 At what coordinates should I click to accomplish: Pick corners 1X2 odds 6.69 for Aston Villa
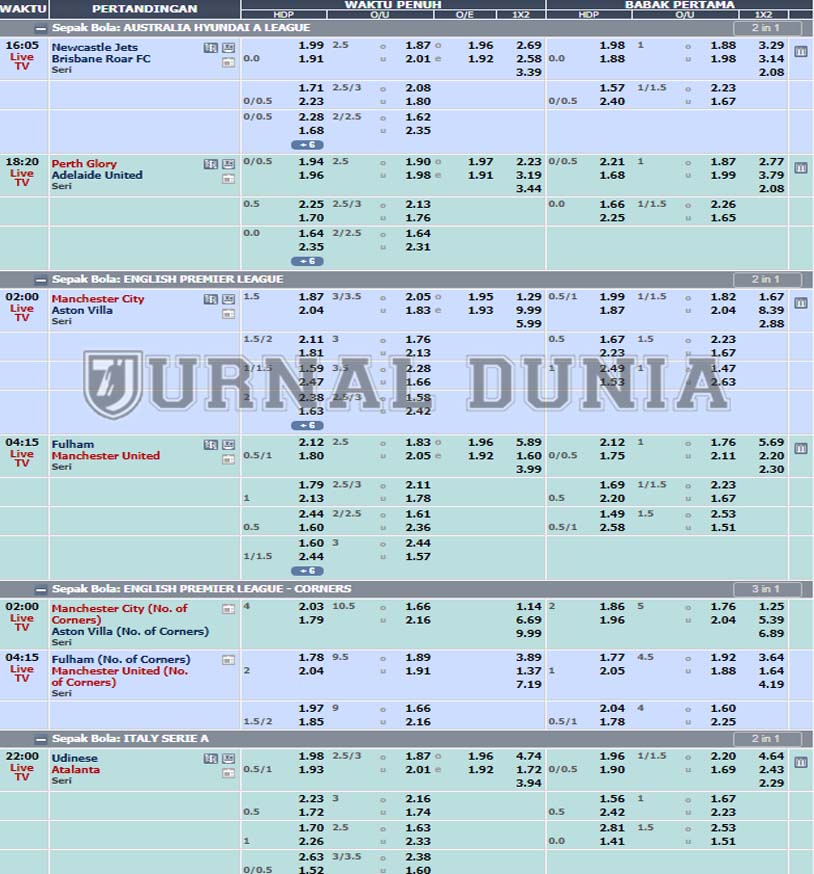click(529, 620)
